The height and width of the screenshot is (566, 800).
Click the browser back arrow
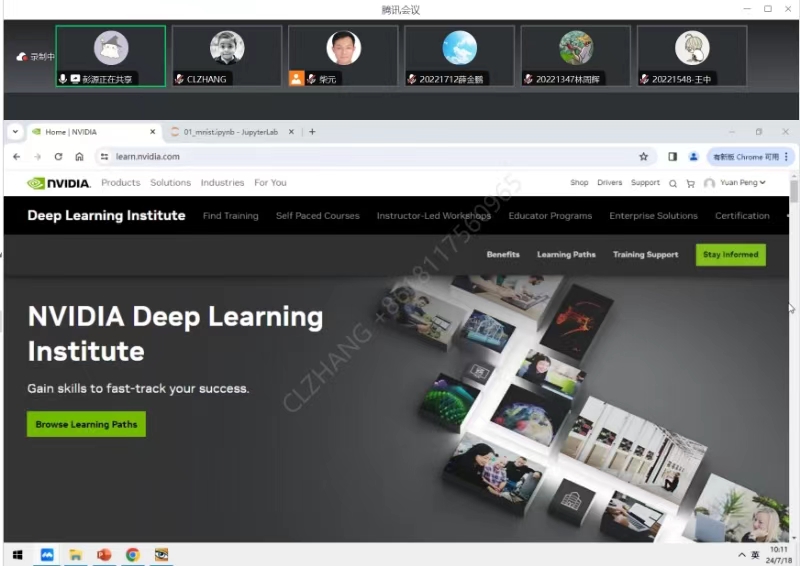[x=16, y=157]
